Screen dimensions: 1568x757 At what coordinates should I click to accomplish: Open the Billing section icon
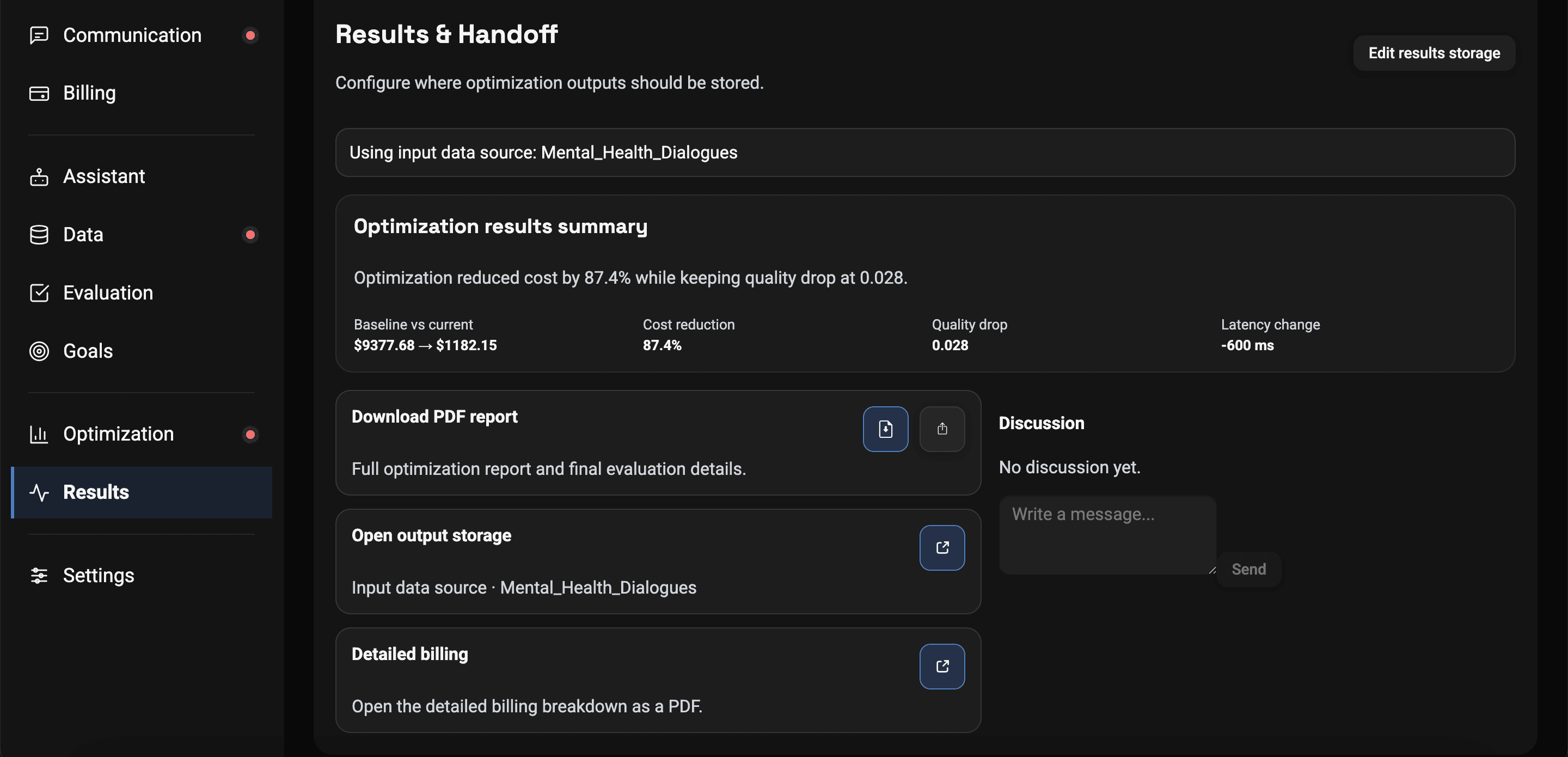pos(39,93)
